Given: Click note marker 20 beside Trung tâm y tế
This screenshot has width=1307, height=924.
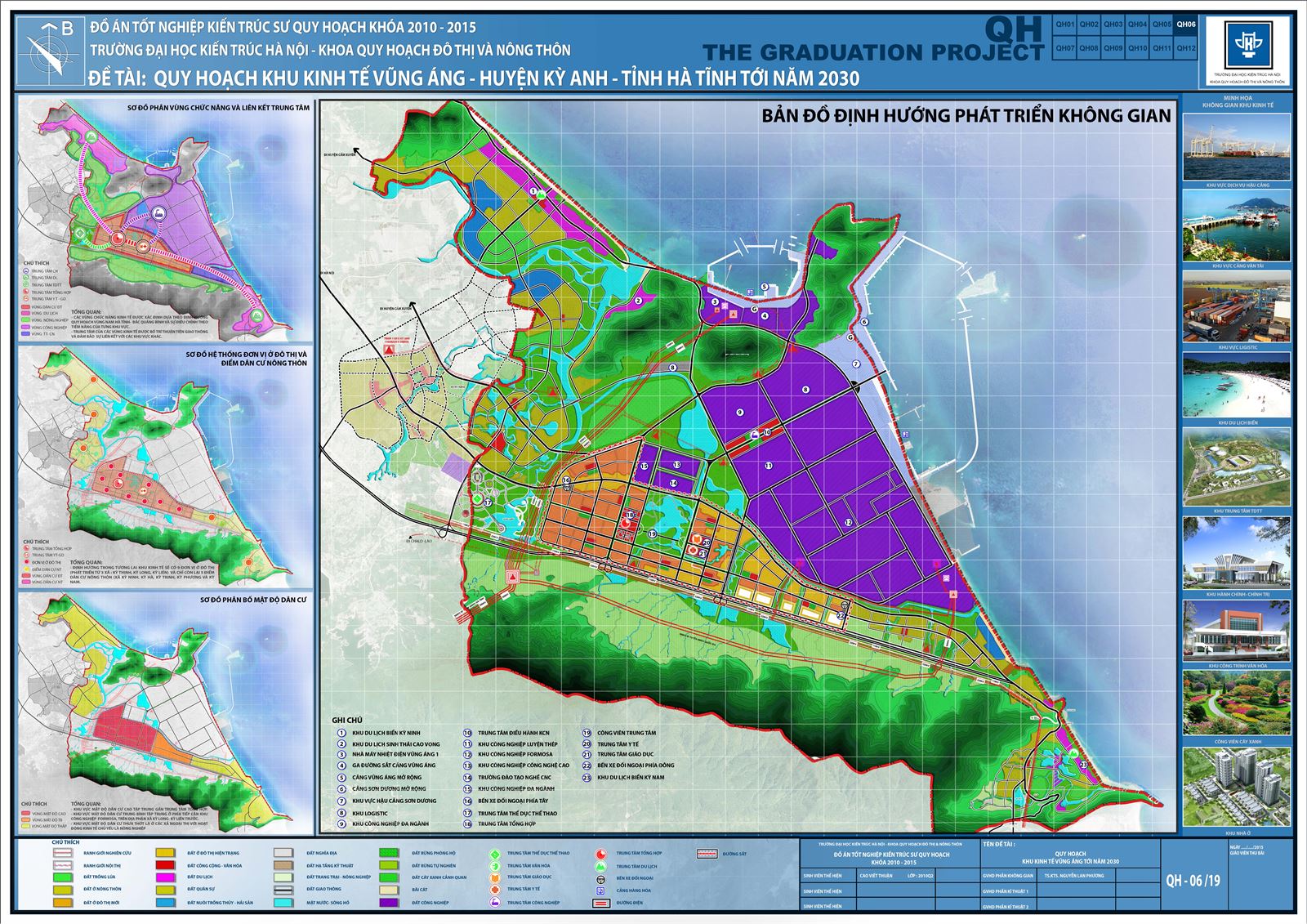Looking at the screenshot, I should (x=587, y=744).
